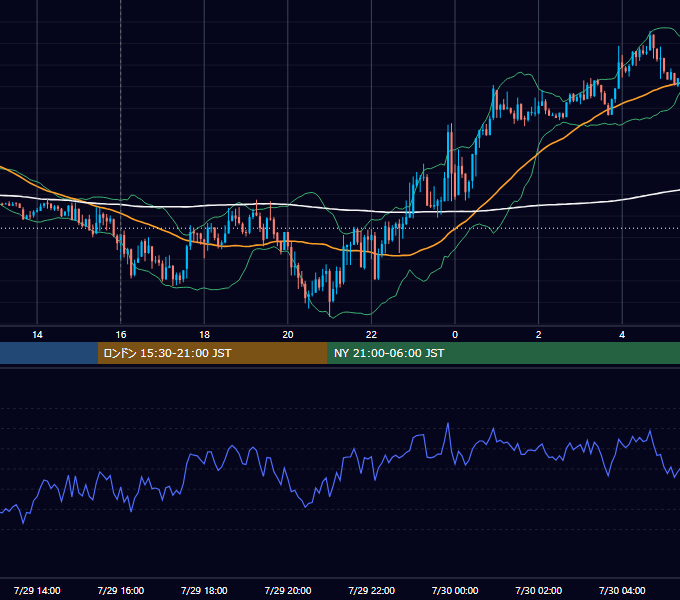Click hour label 16 on price chart axis
This screenshot has height=600, width=680.
[x=121, y=335]
